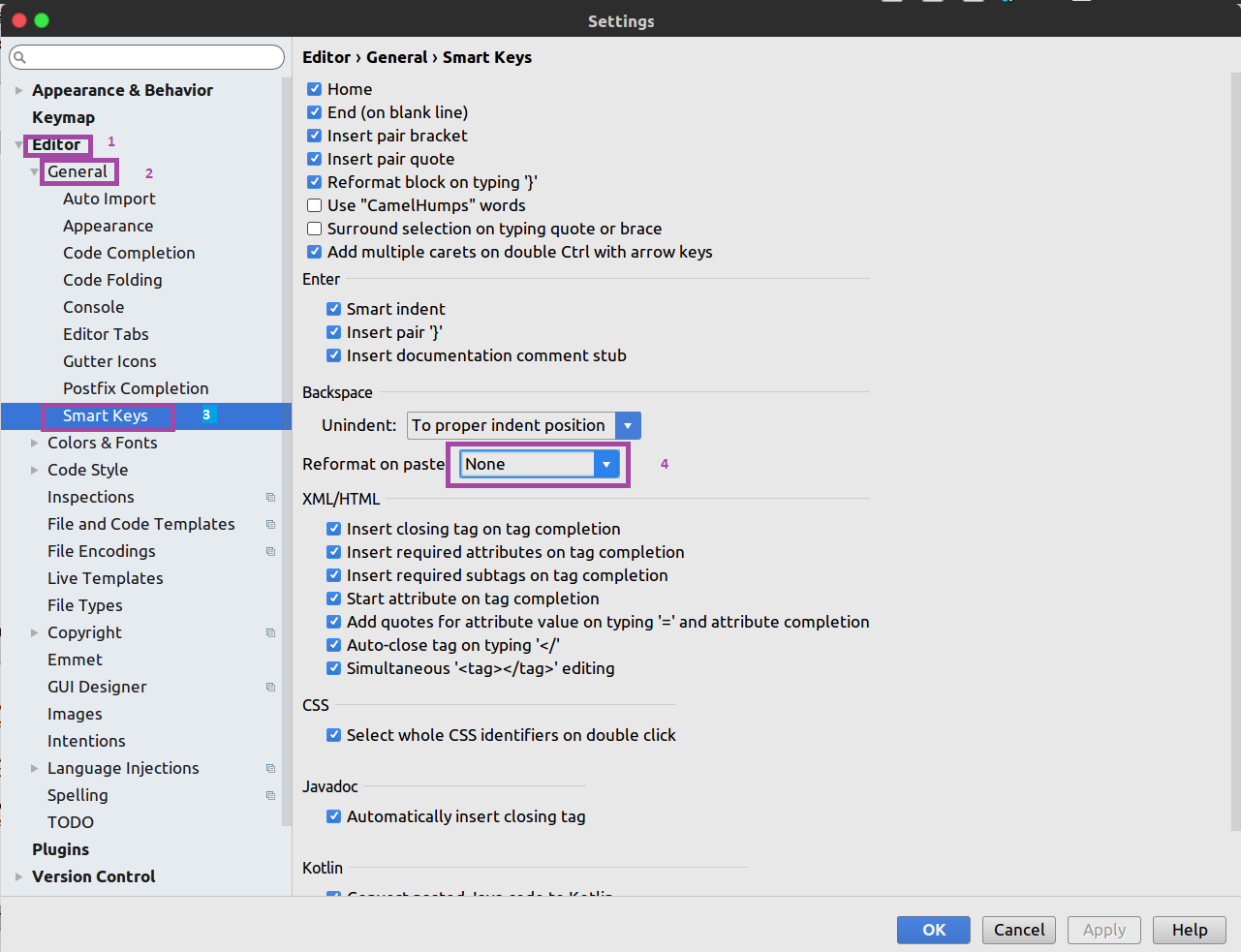This screenshot has height=952, width=1241.
Task: Enable Surround selection on typing quote or brace
Action: [314, 229]
